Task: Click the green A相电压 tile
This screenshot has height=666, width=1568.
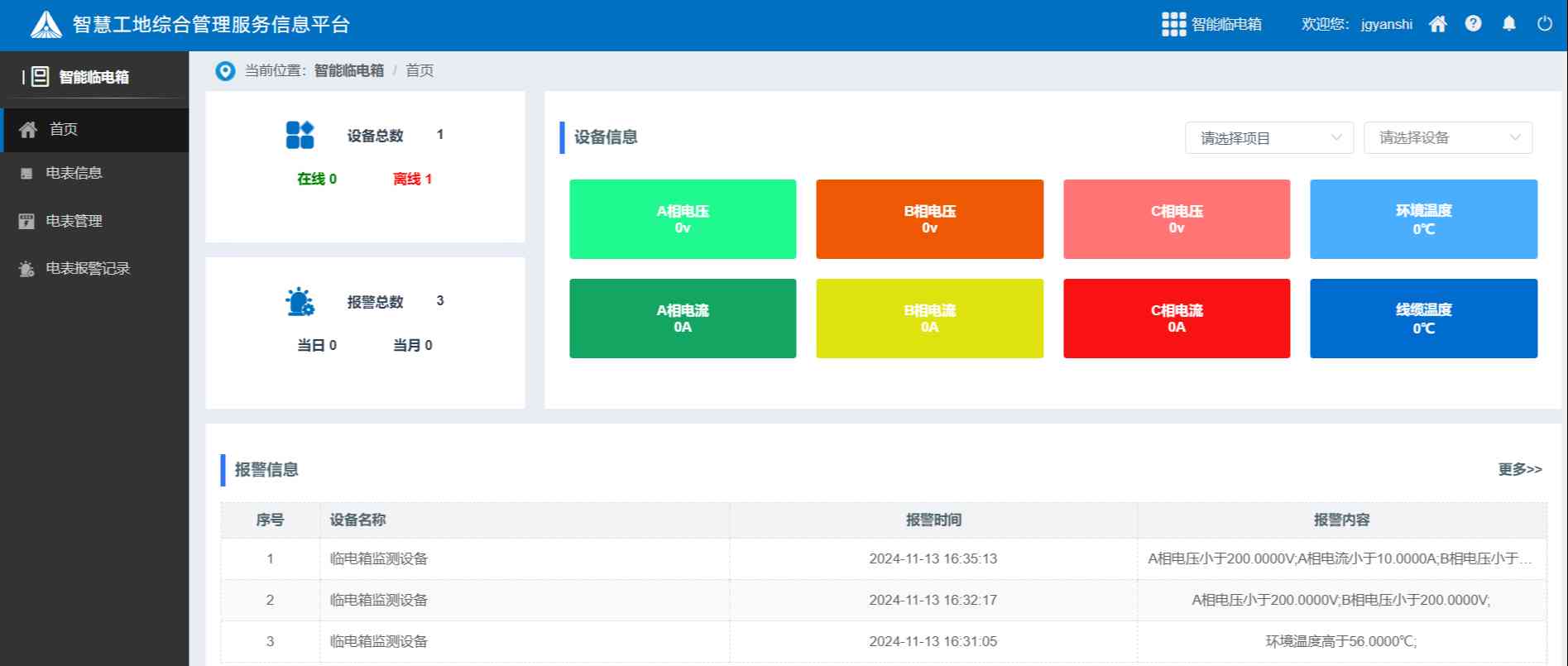Action: pyautogui.click(x=683, y=219)
